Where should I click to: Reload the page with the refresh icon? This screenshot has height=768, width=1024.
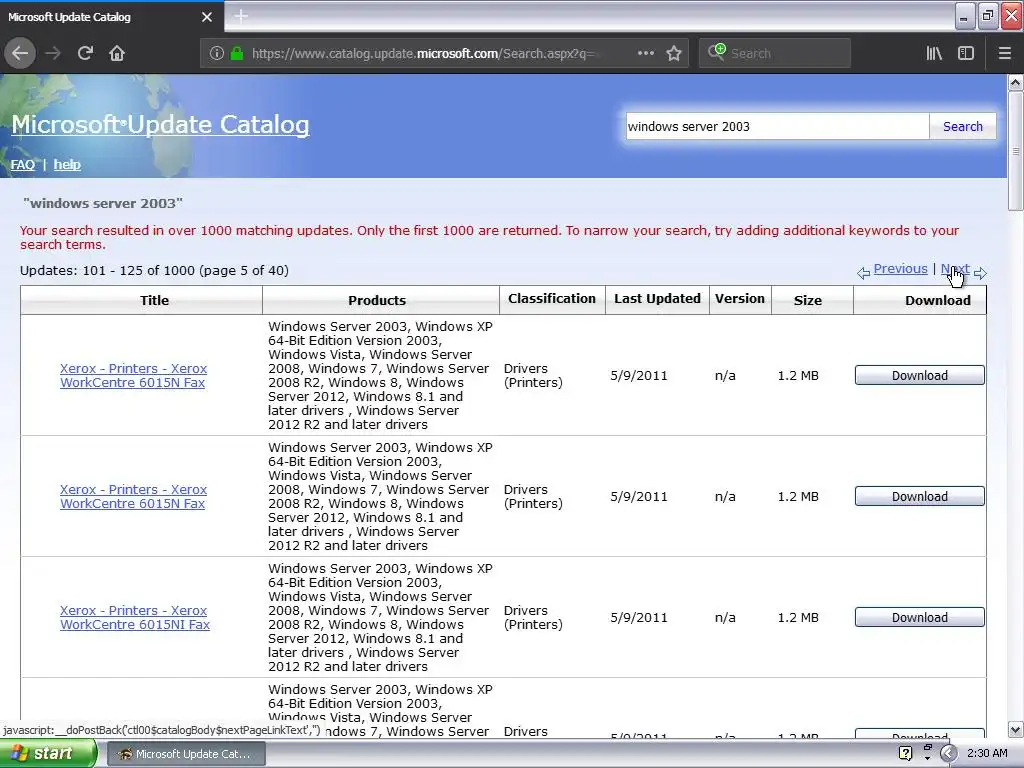click(x=85, y=53)
